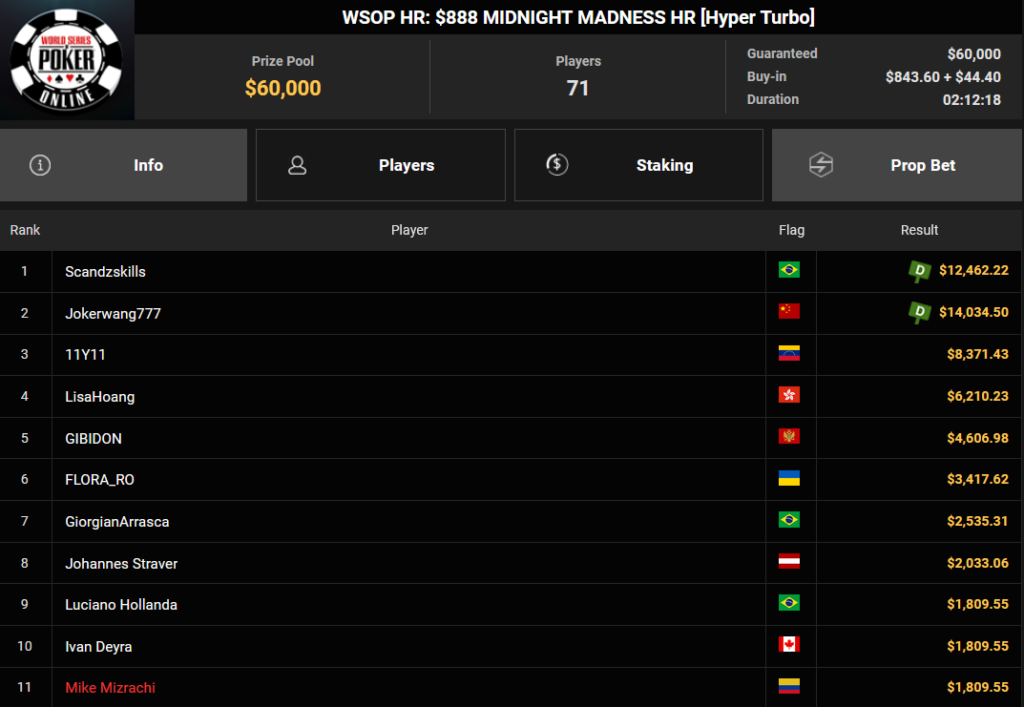Click the Players person icon
This screenshot has height=707, width=1024.
point(297,165)
